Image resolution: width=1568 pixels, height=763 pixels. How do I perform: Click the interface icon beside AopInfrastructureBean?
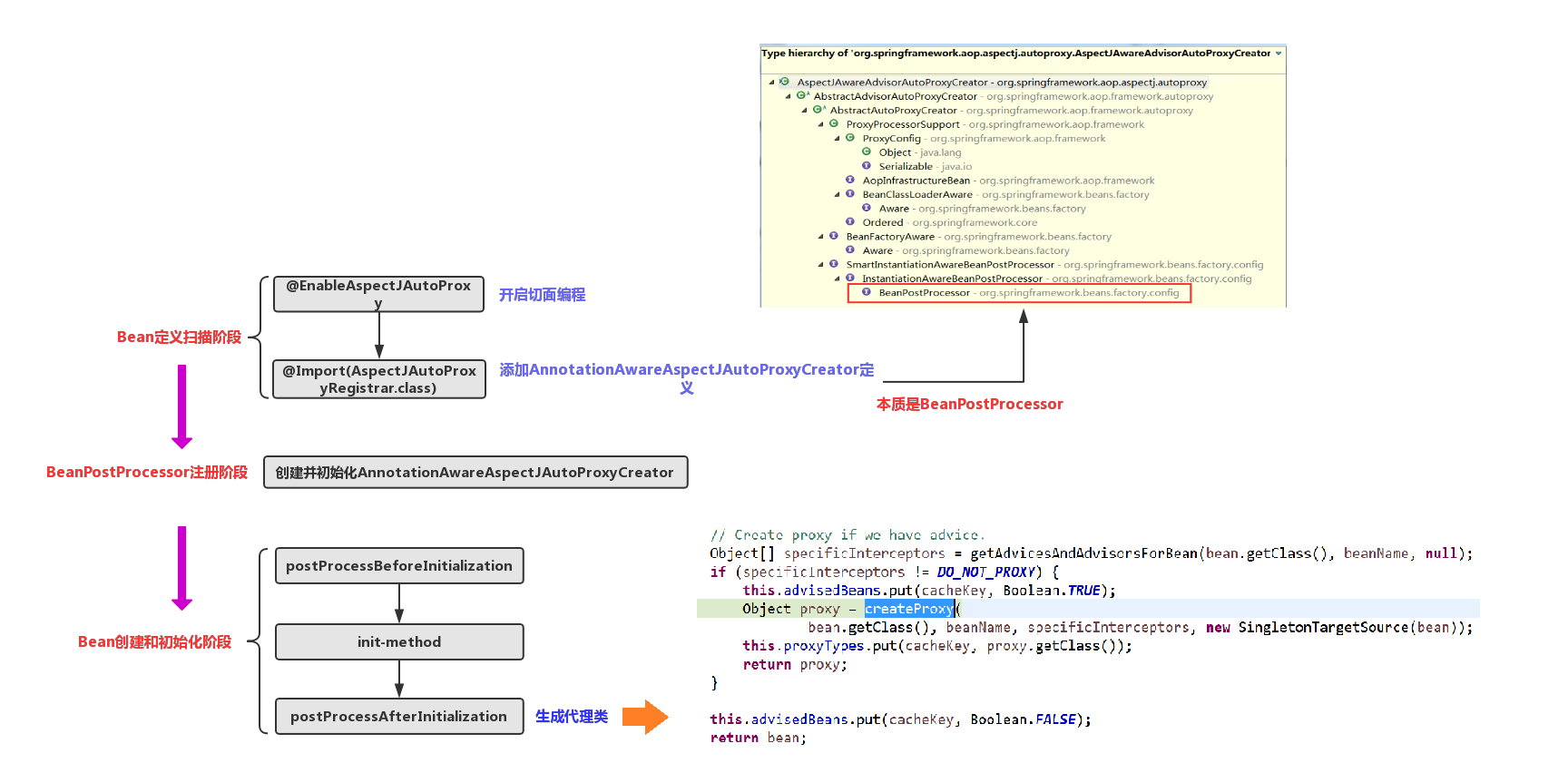coord(850,180)
